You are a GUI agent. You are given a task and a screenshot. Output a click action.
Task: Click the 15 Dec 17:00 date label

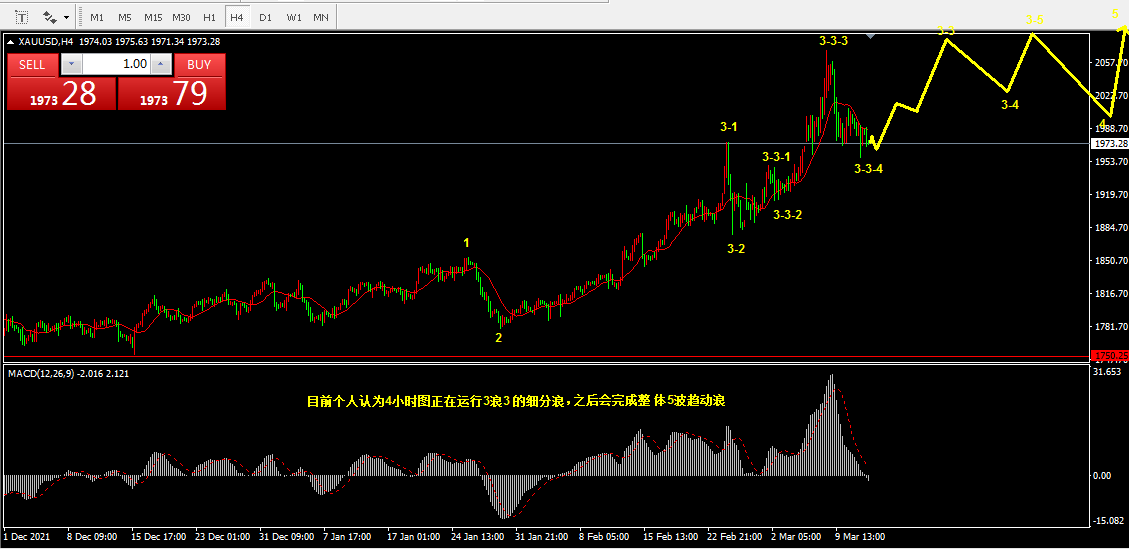coord(159,537)
